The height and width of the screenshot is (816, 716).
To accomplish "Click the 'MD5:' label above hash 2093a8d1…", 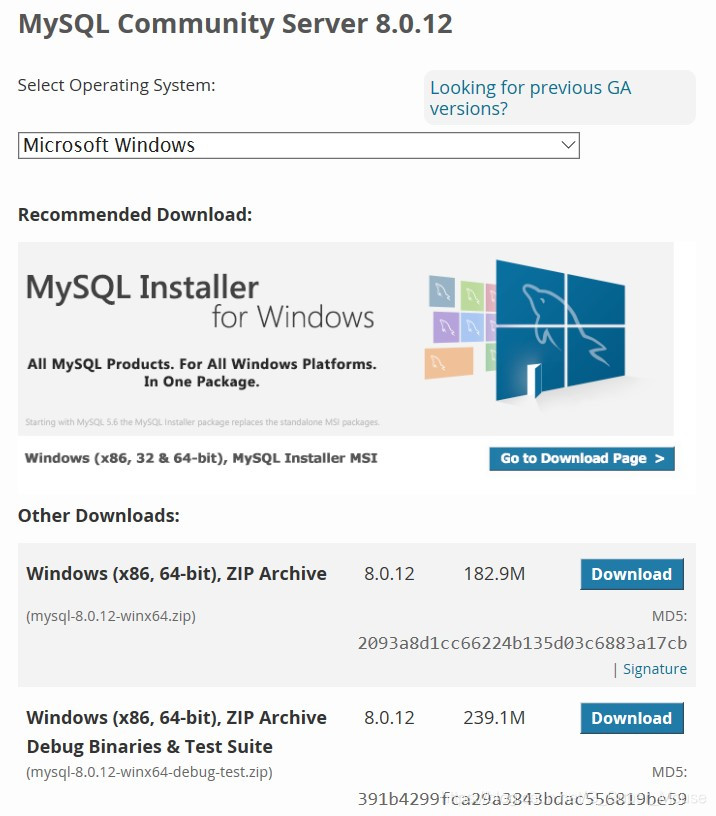I will coord(669,616).
